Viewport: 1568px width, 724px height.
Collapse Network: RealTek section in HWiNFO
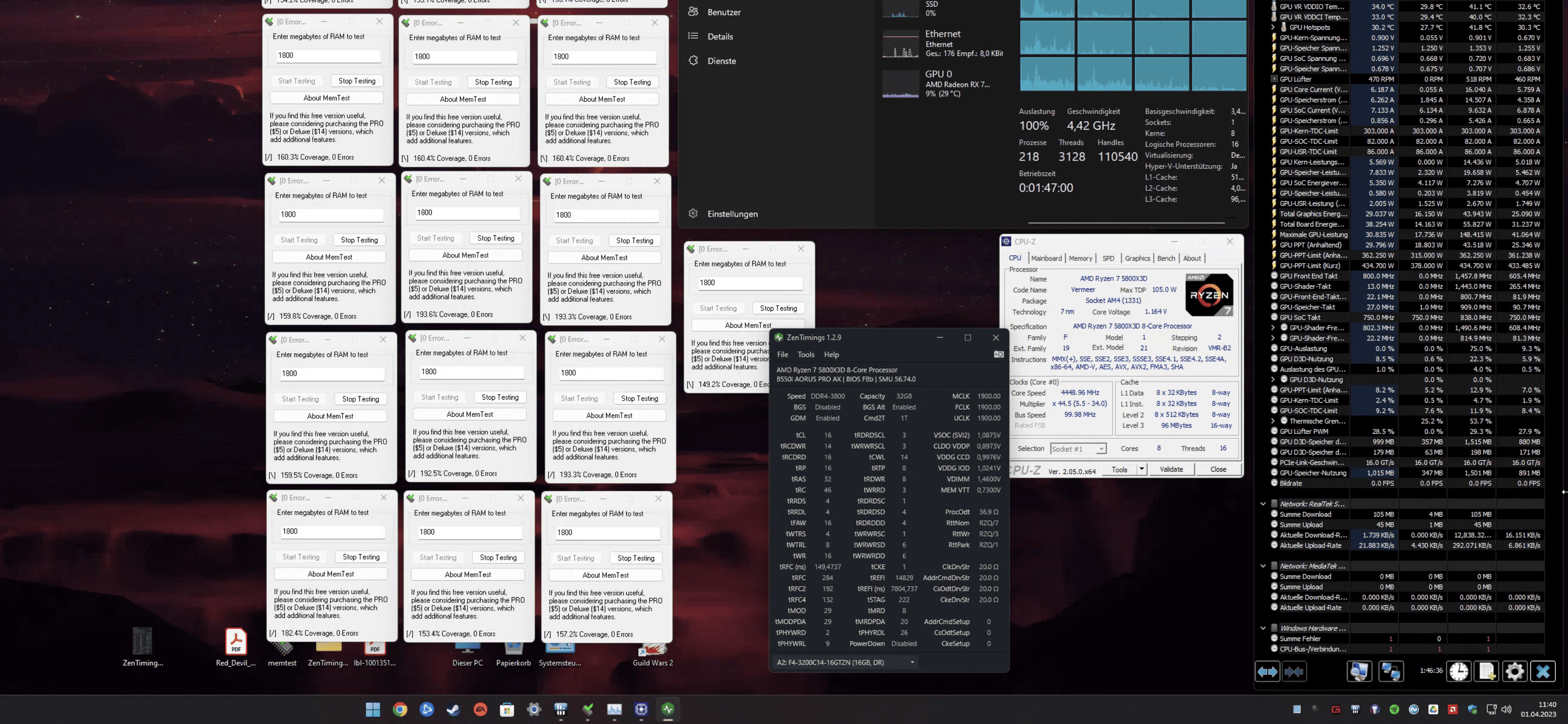pos(1263,504)
